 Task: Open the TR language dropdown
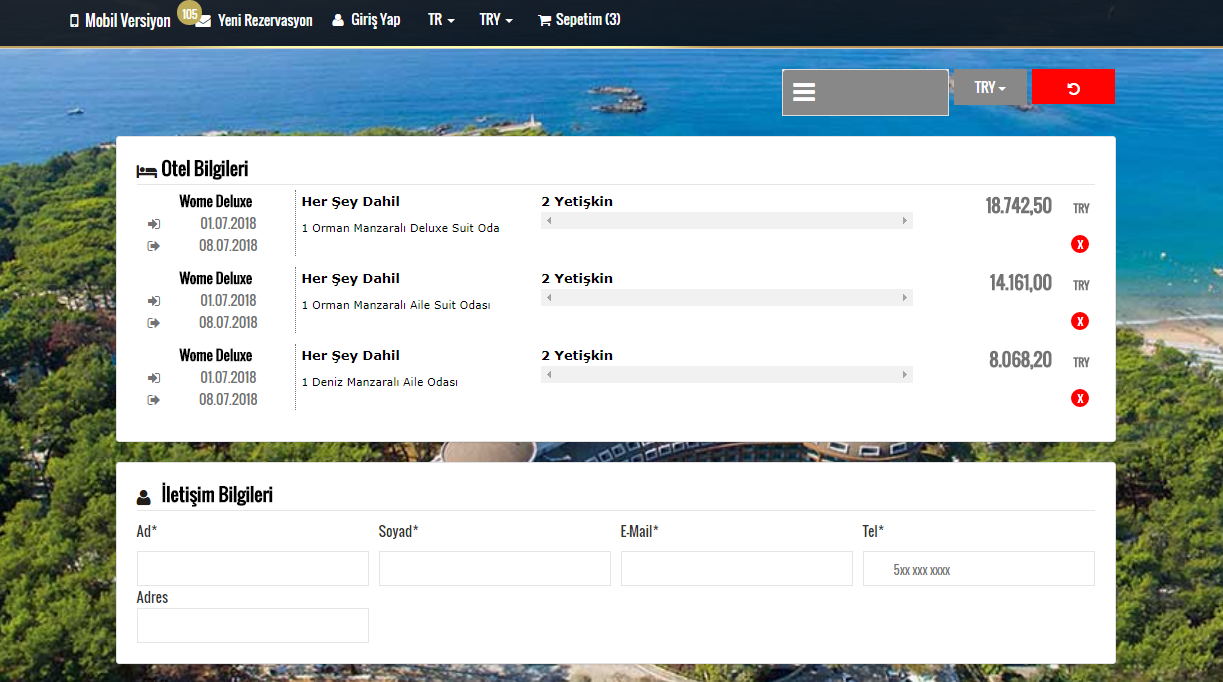441,19
